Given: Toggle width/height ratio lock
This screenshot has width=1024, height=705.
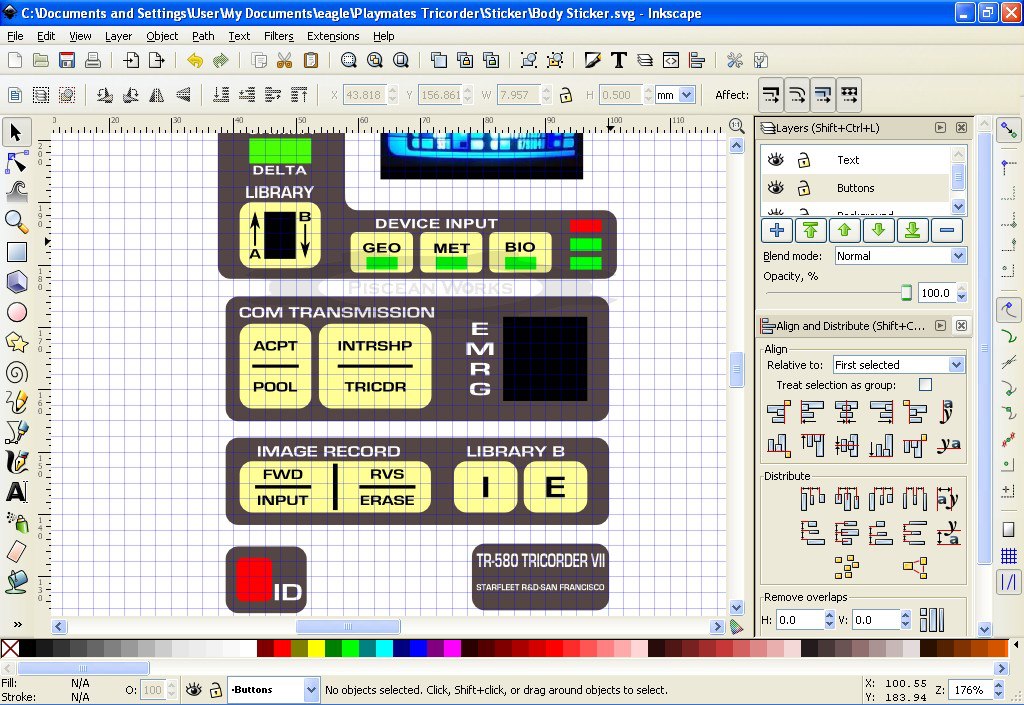Looking at the screenshot, I should 566,95.
